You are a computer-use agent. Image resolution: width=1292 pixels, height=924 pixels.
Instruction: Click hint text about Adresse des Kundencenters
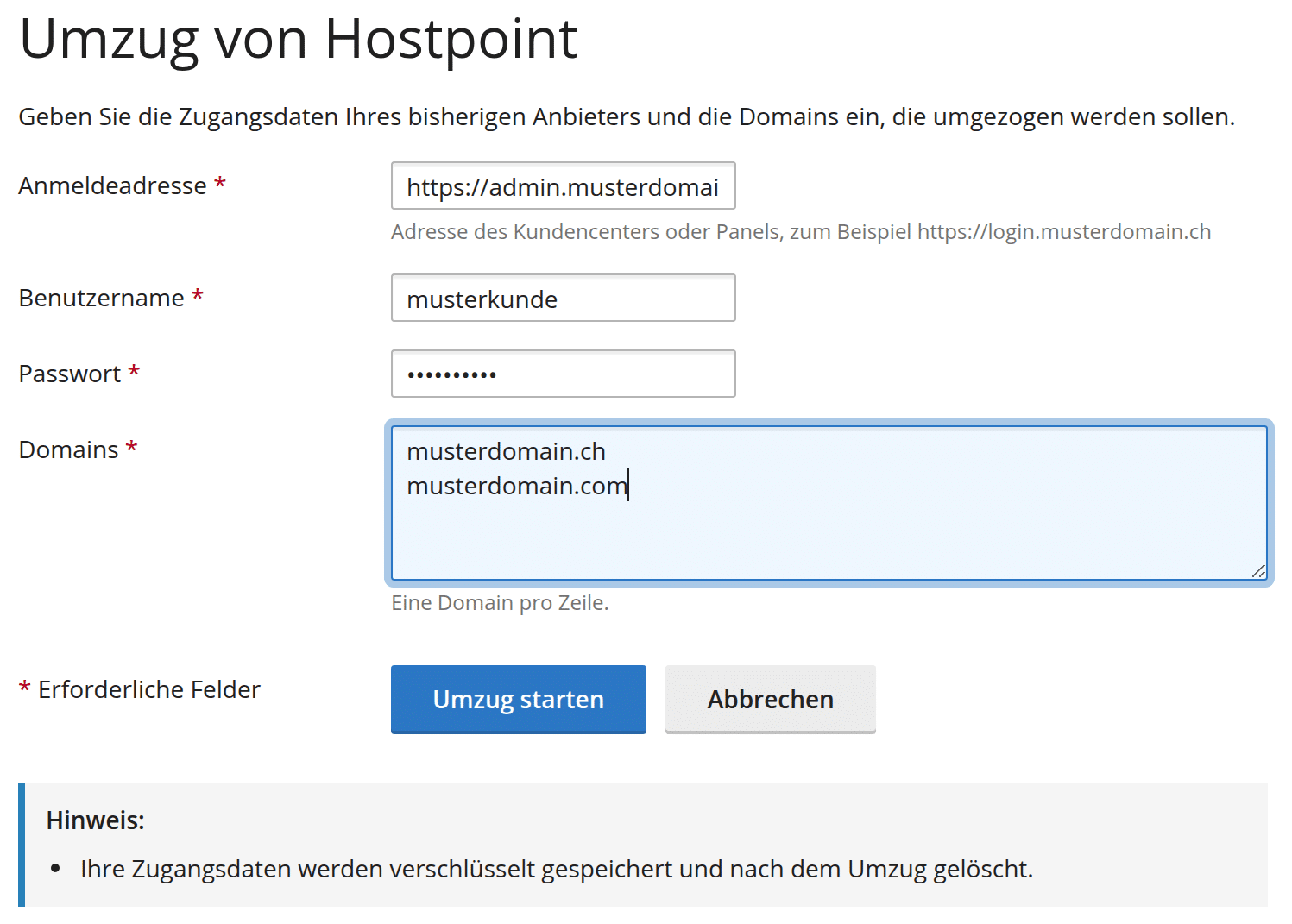tap(801, 231)
